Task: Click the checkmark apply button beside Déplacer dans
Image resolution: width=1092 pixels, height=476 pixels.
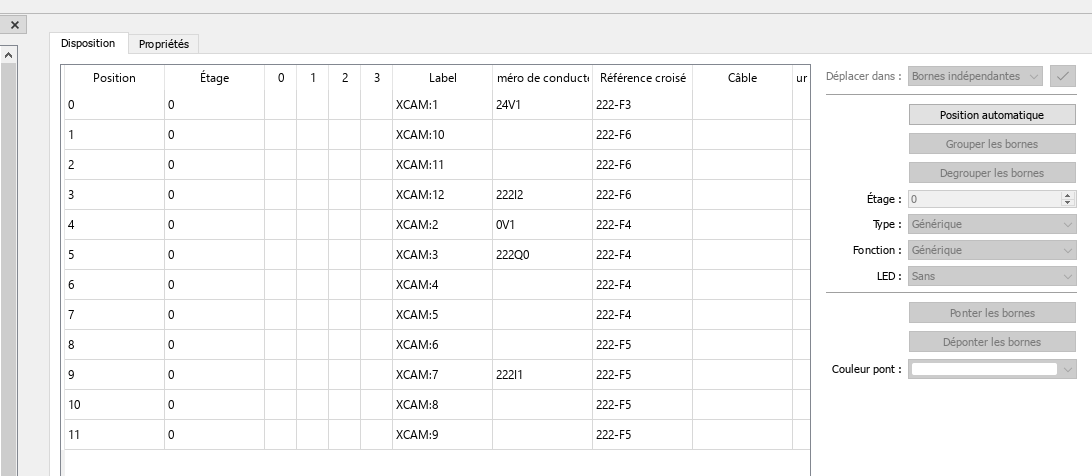Action: 1062,76
